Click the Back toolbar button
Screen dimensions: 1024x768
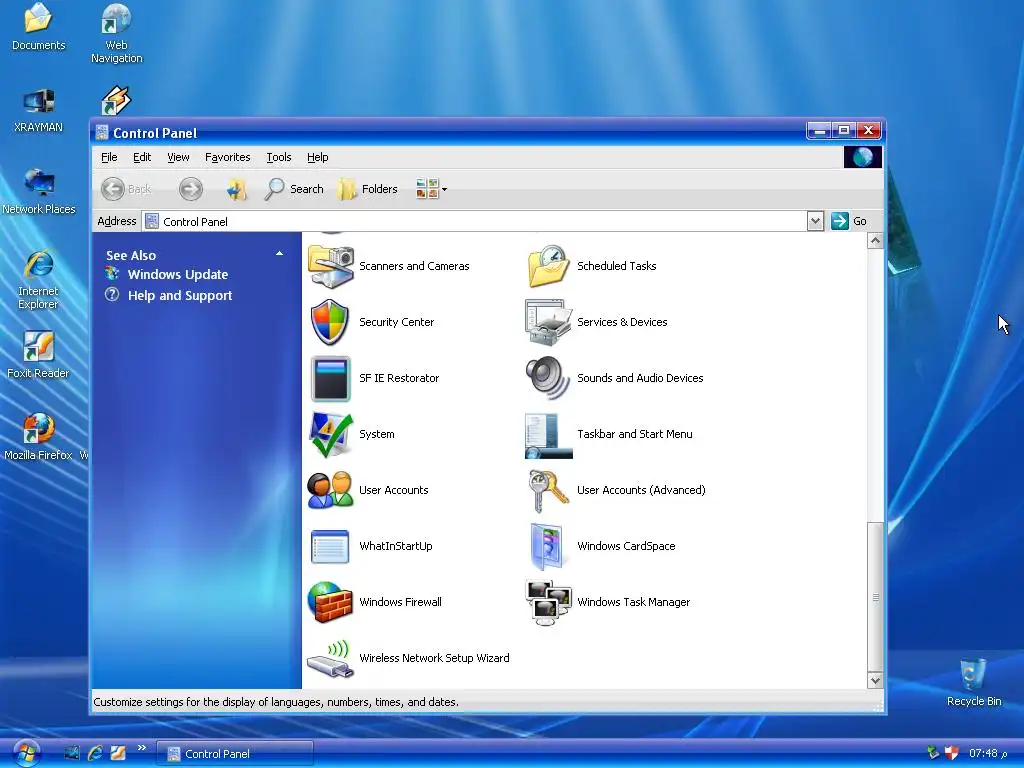click(127, 189)
